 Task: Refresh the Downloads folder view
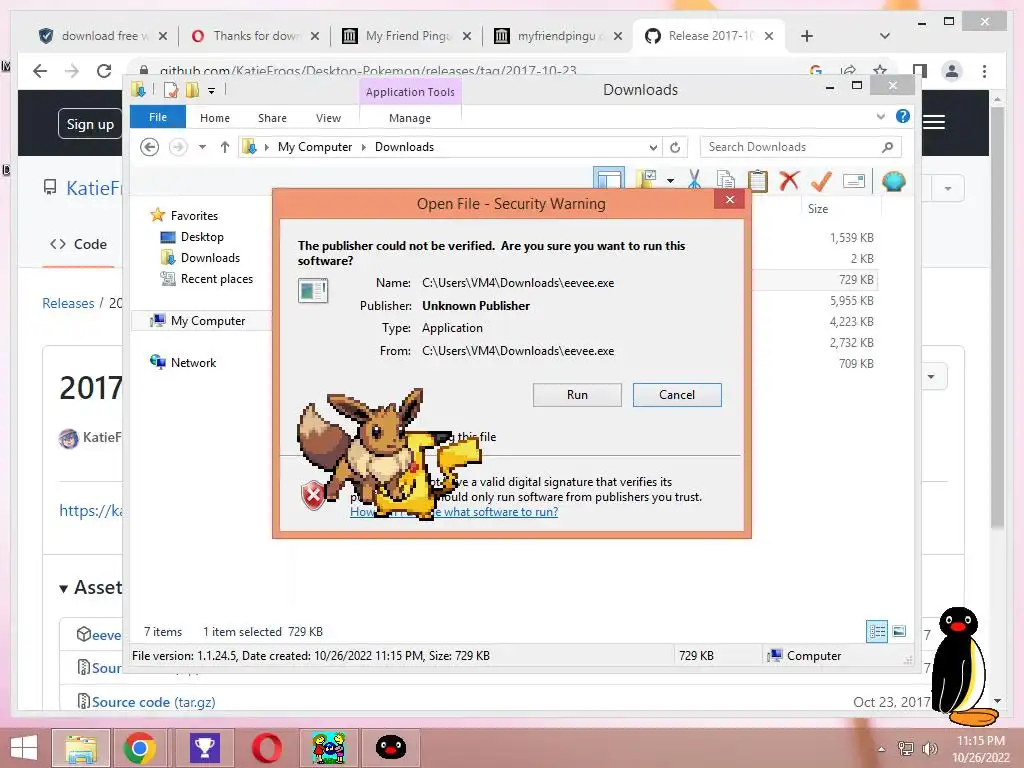pyautogui.click(x=675, y=147)
